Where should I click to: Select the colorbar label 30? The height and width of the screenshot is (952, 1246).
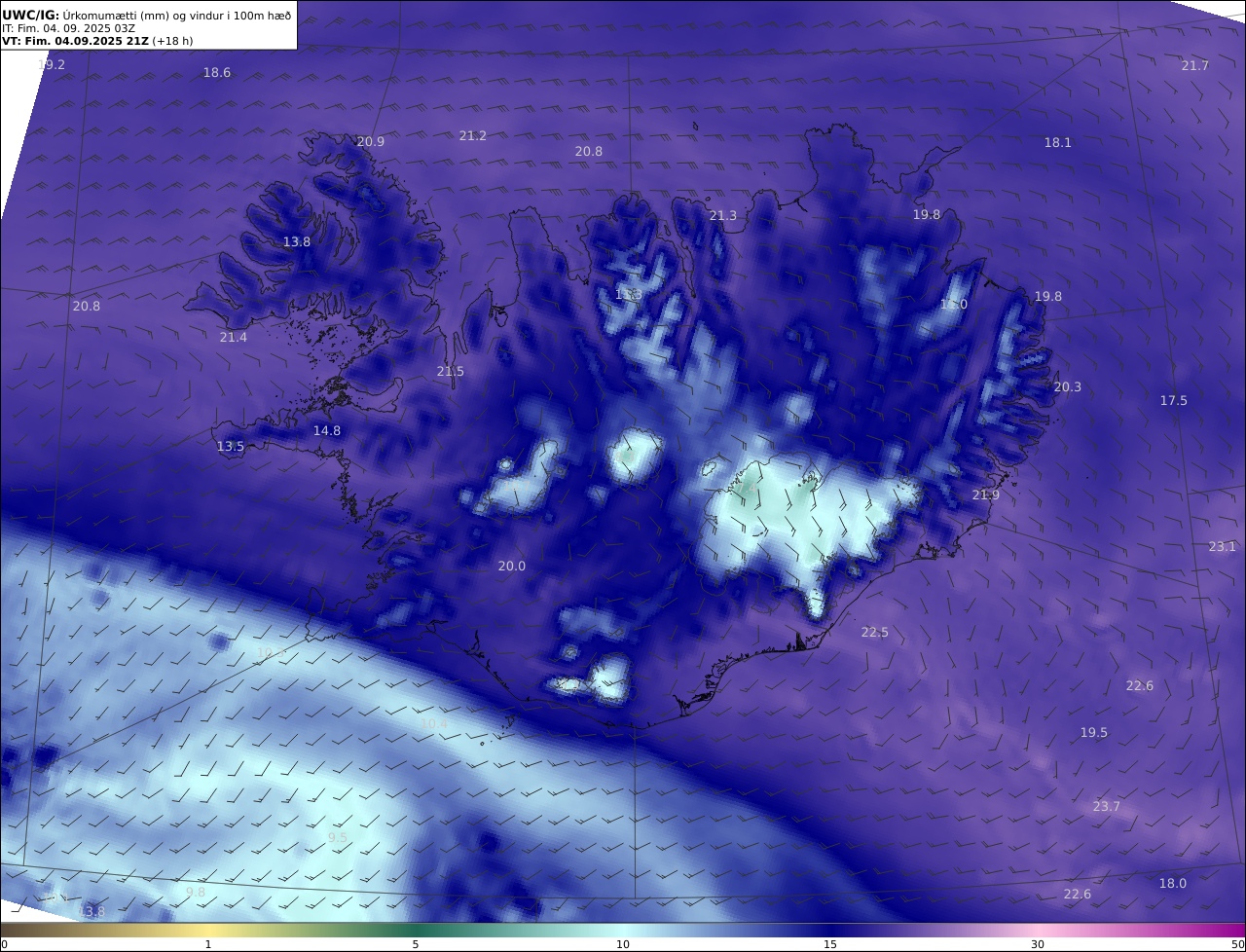coord(1038,944)
